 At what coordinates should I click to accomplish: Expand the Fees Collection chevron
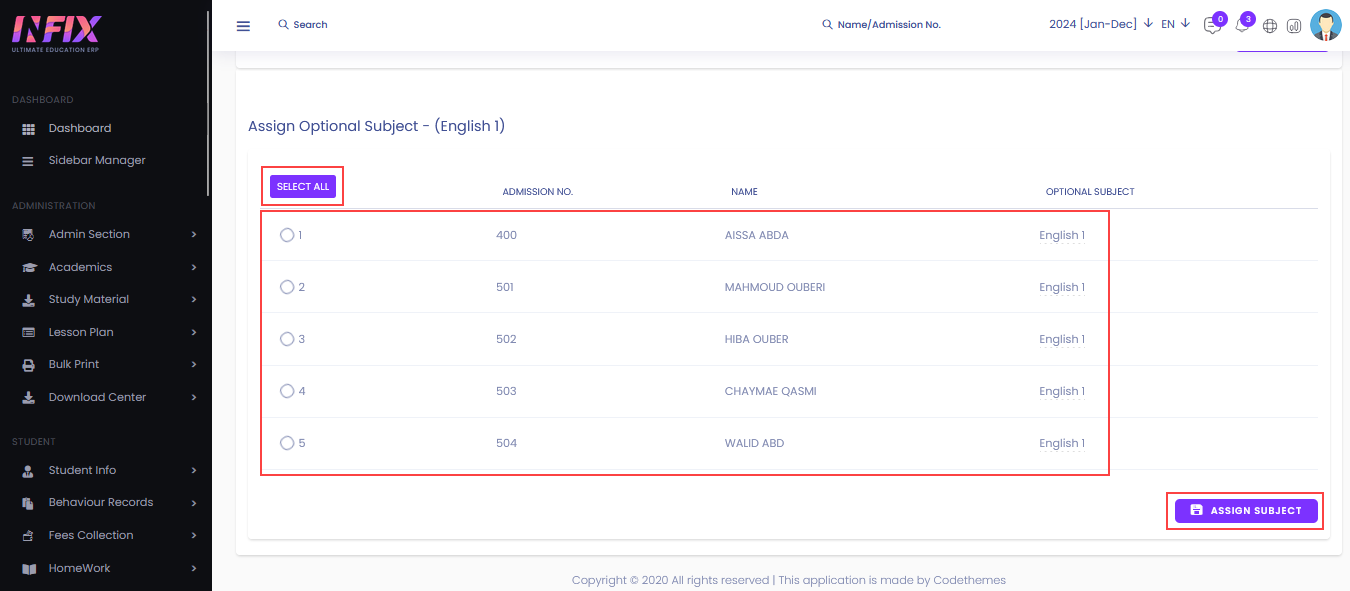point(194,536)
